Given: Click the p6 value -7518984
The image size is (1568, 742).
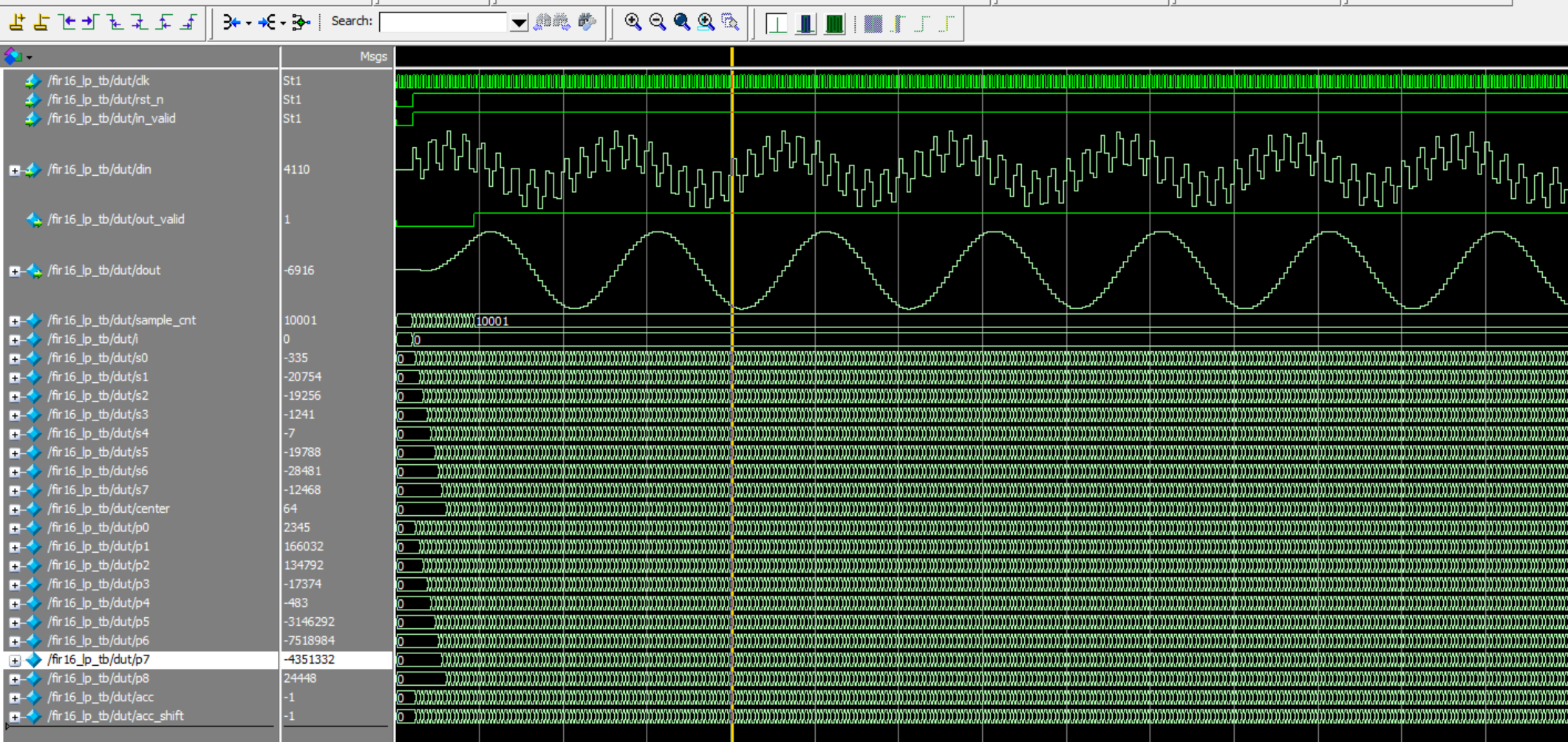Looking at the screenshot, I should click(x=309, y=640).
